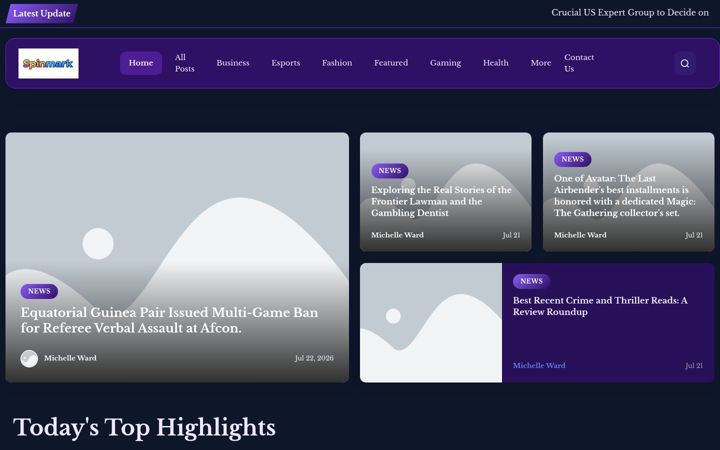Open the search icon in the navbar
Image resolution: width=720 pixels, height=450 pixels.
click(x=684, y=63)
